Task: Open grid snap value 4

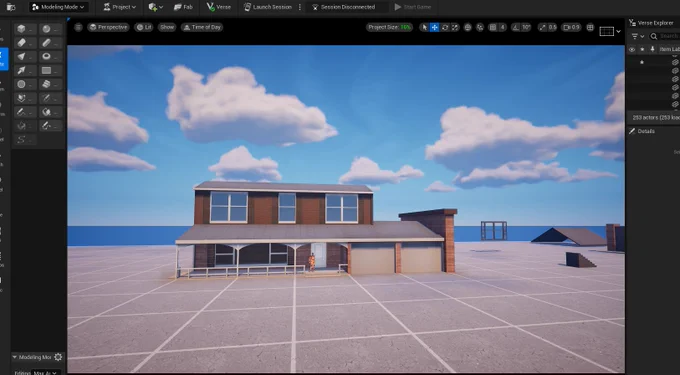Action: [x=502, y=27]
